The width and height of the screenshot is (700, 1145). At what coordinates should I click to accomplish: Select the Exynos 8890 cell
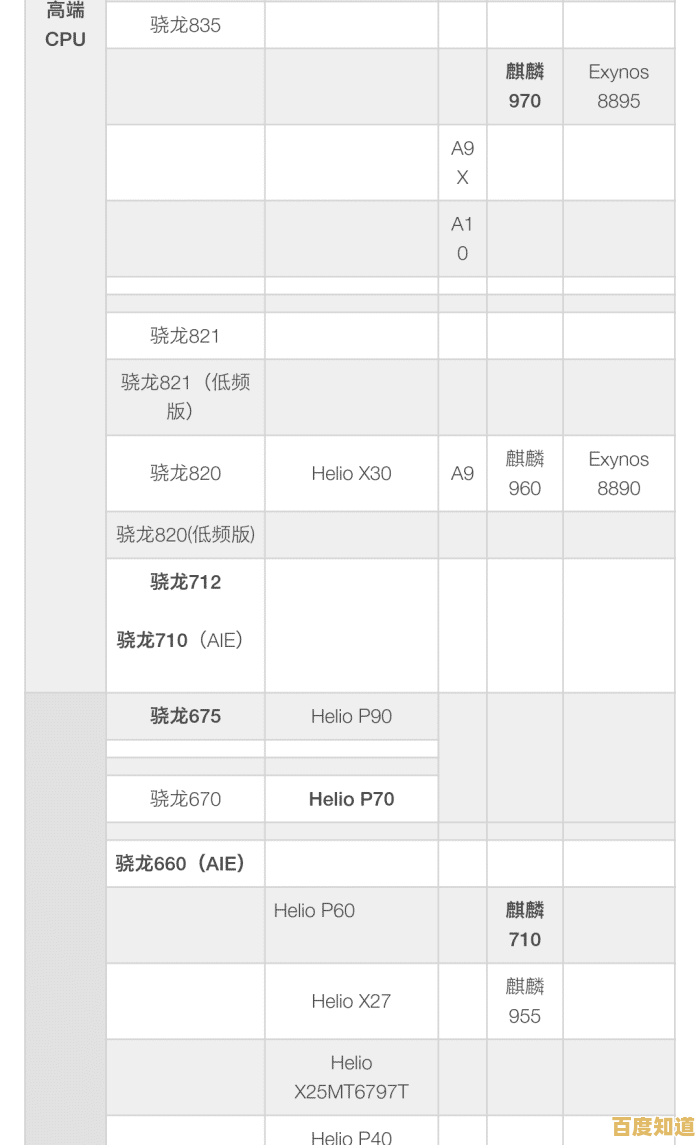coord(618,473)
